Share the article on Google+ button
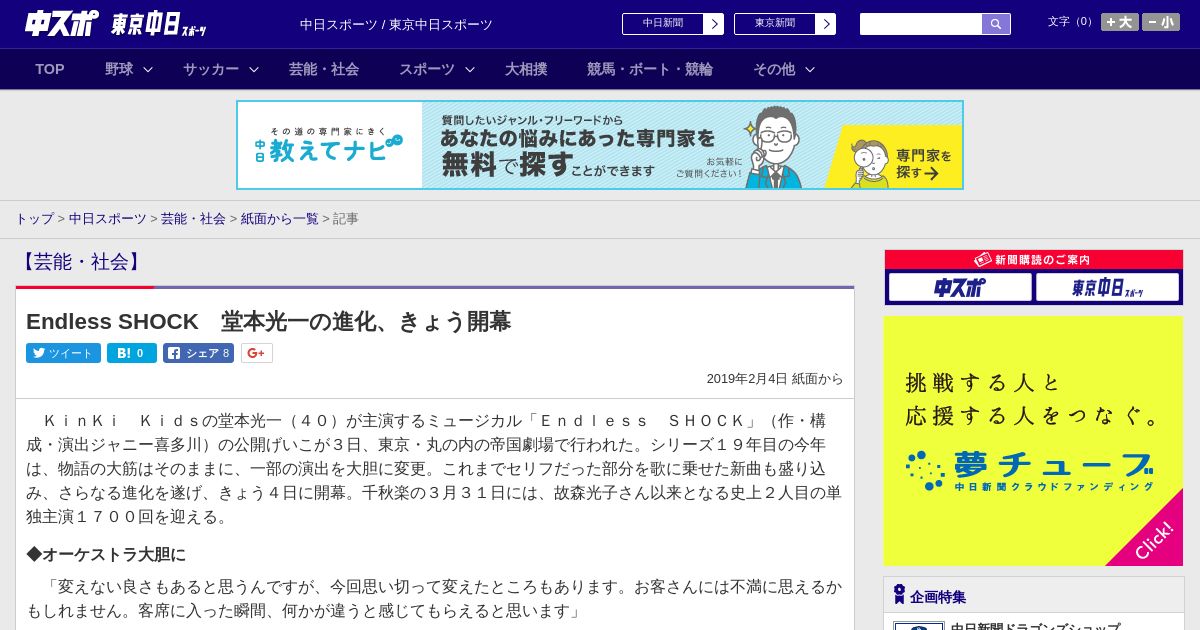Viewport: 1200px width, 630px height. click(x=257, y=353)
